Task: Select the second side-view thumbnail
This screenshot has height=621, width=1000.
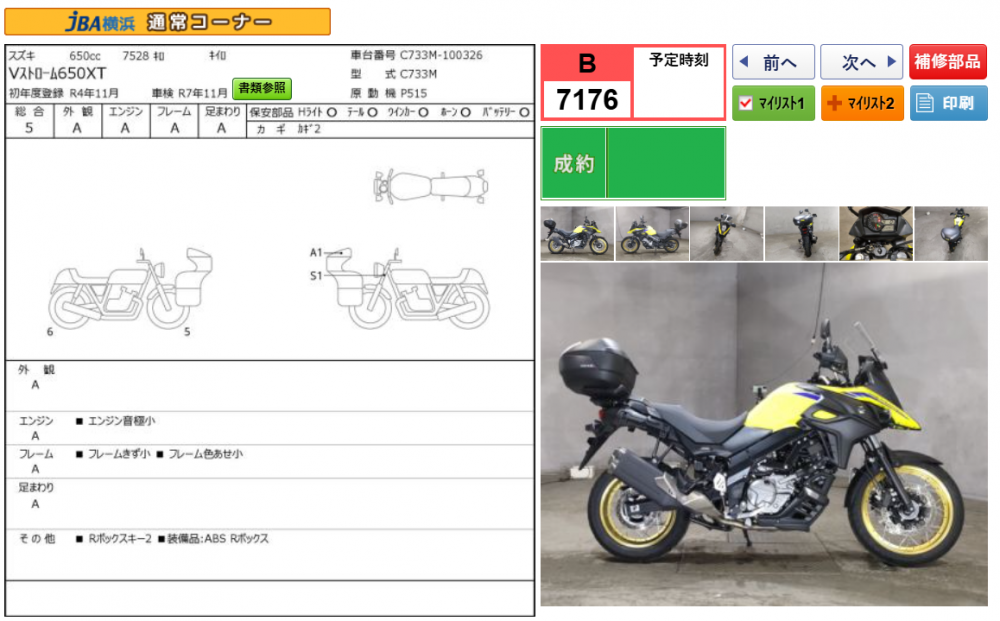Action: (x=652, y=234)
